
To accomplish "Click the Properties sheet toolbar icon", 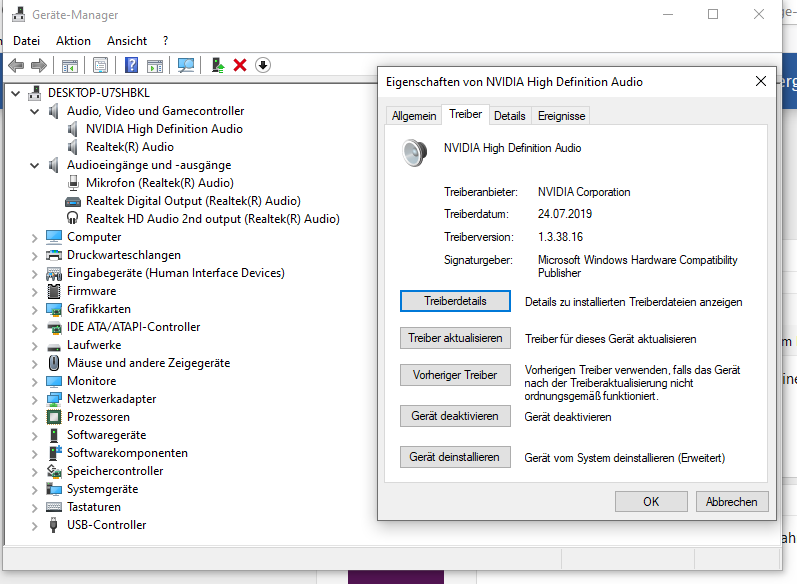I will pyautogui.click(x=101, y=65).
